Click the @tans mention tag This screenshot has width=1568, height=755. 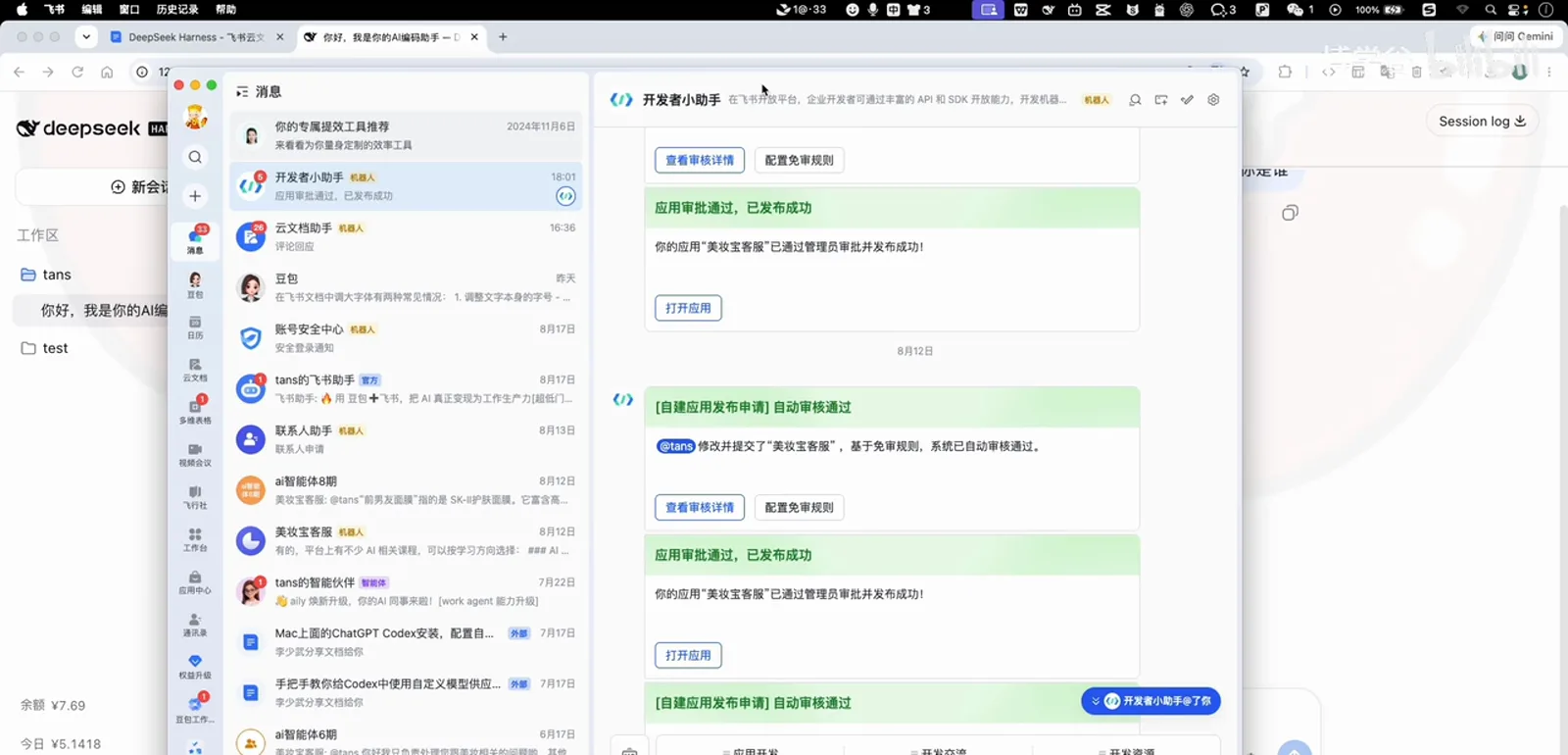[676, 446]
